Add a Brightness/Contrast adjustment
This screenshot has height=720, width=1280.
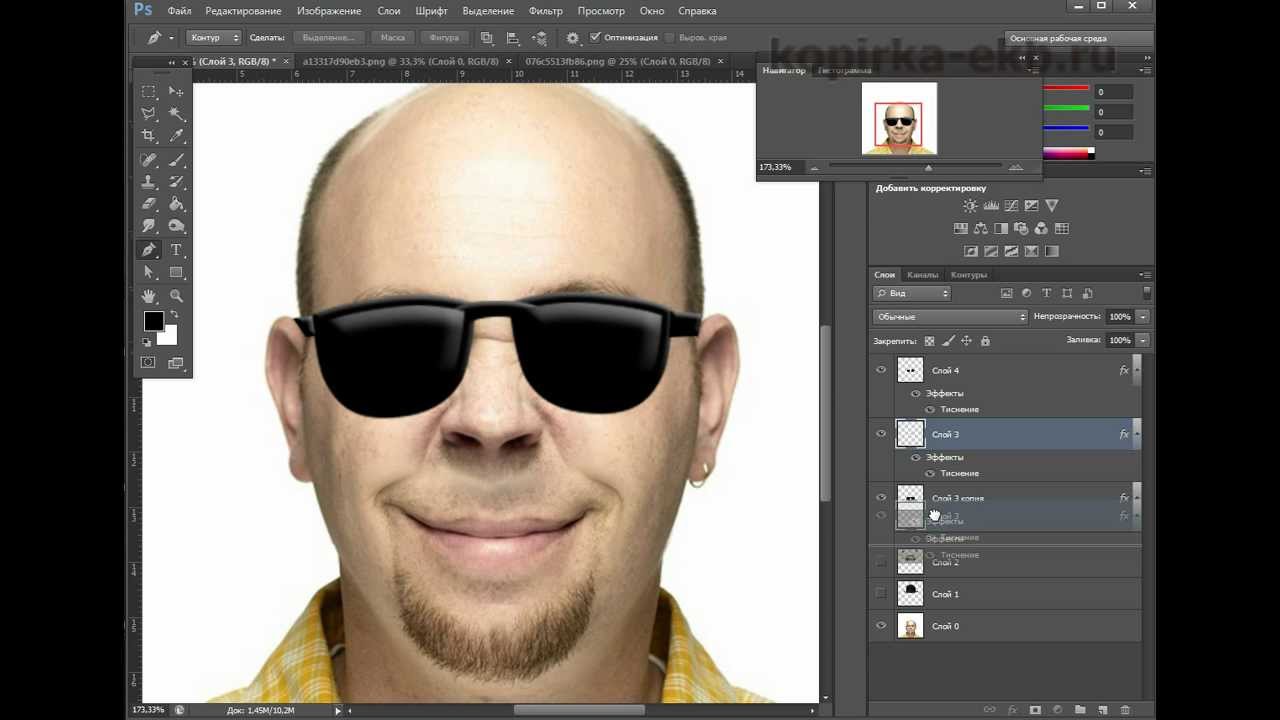970,206
